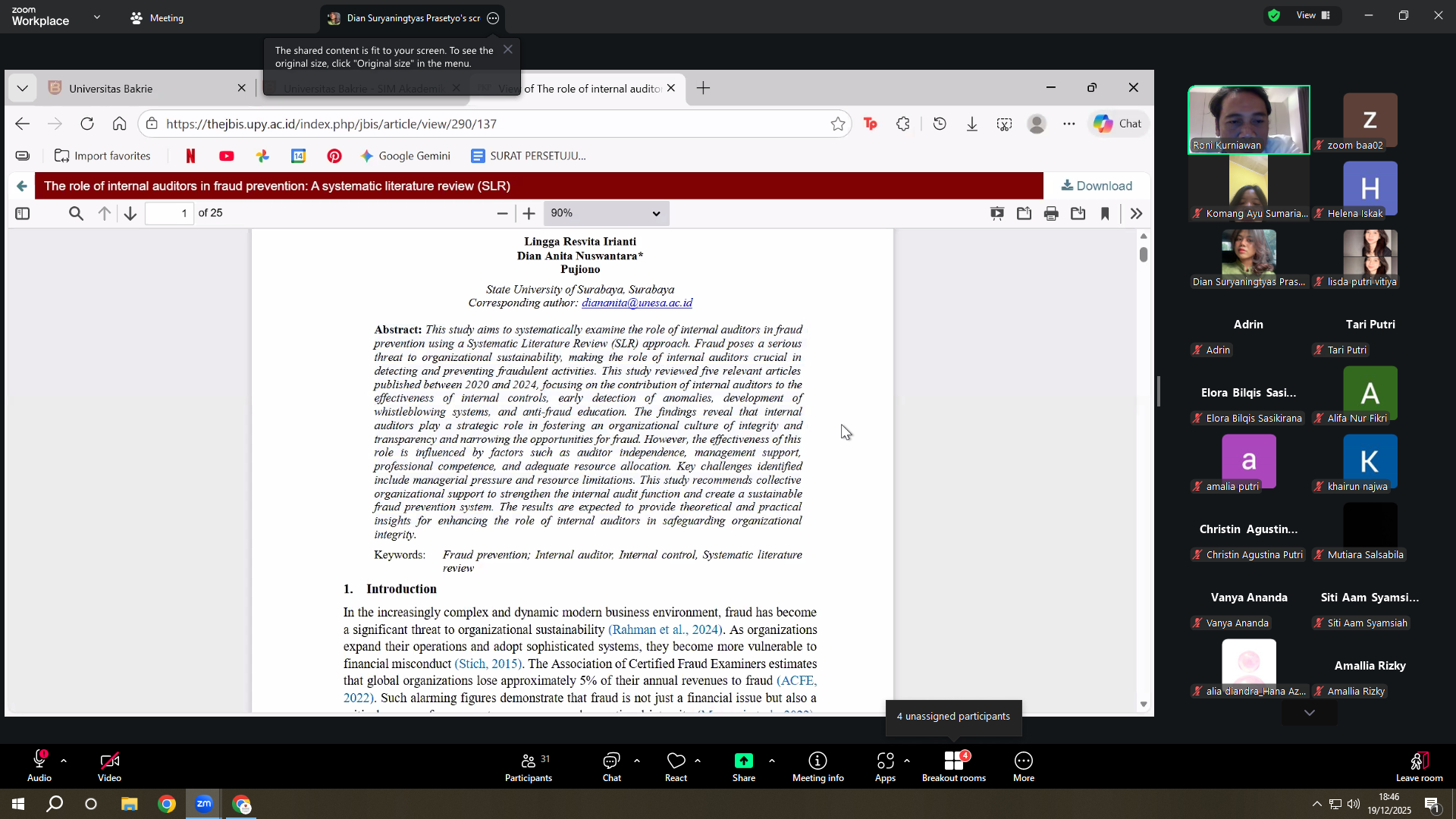This screenshot has width=1456, height=819.
Task: Open Copilot Chat
Action: click(1118, 124)
